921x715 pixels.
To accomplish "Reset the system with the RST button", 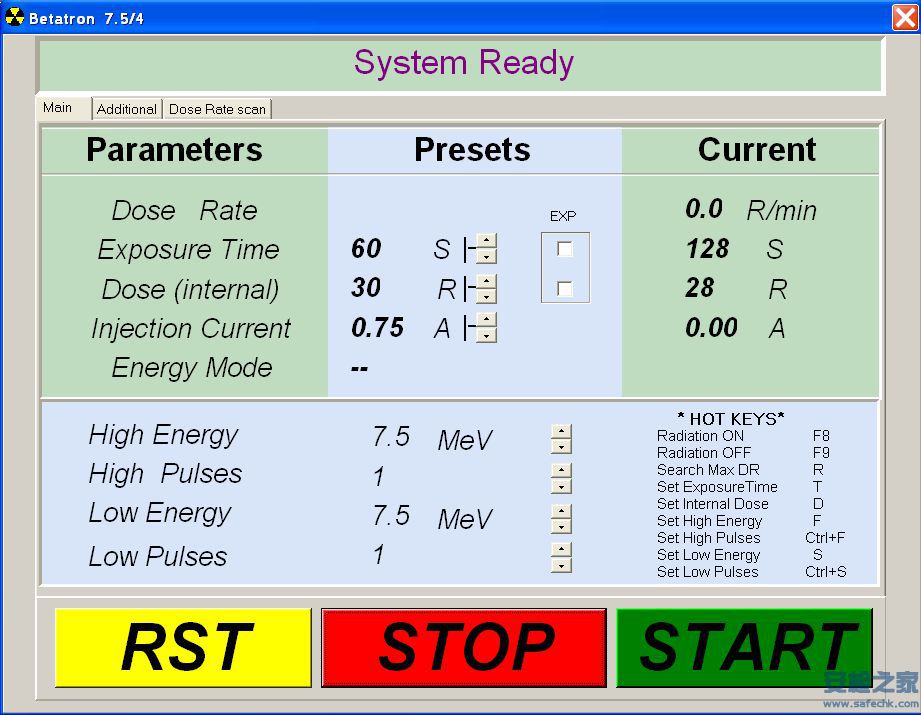I will click(x=183, y=647).
